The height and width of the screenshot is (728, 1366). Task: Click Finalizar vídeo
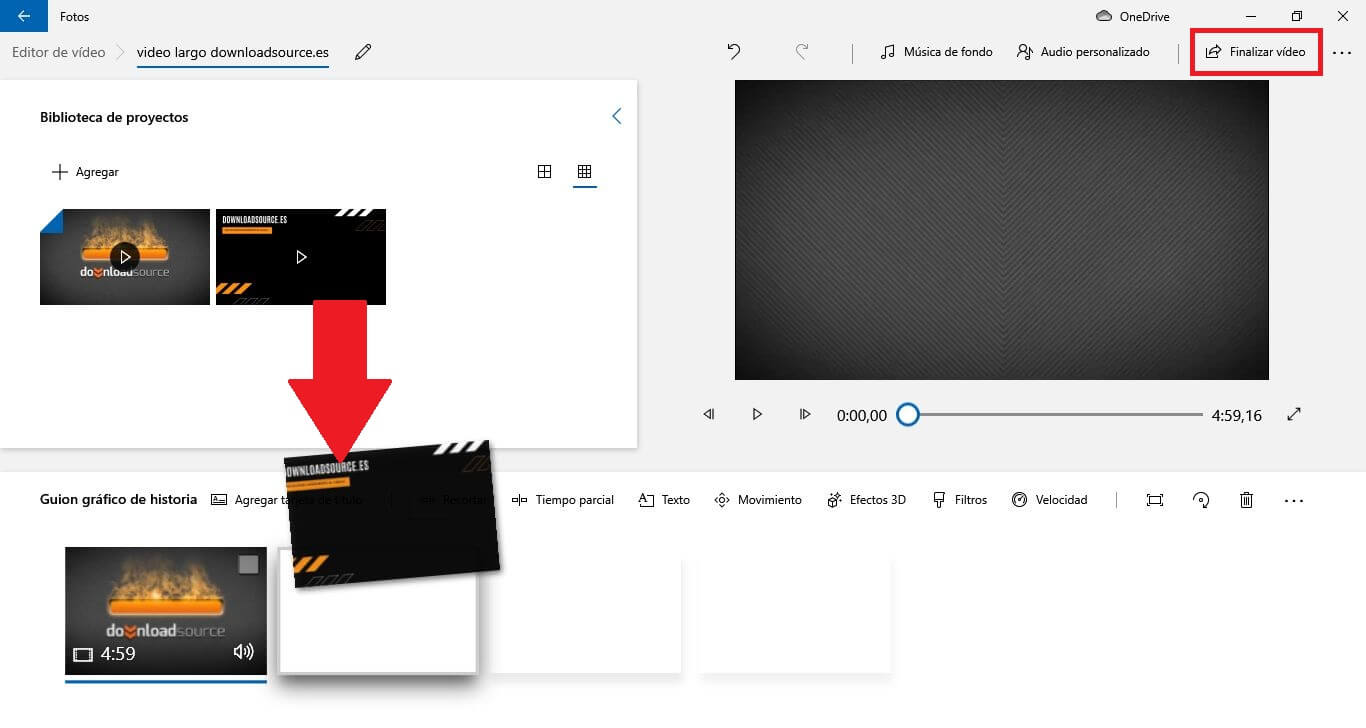tap(1256, 52)
